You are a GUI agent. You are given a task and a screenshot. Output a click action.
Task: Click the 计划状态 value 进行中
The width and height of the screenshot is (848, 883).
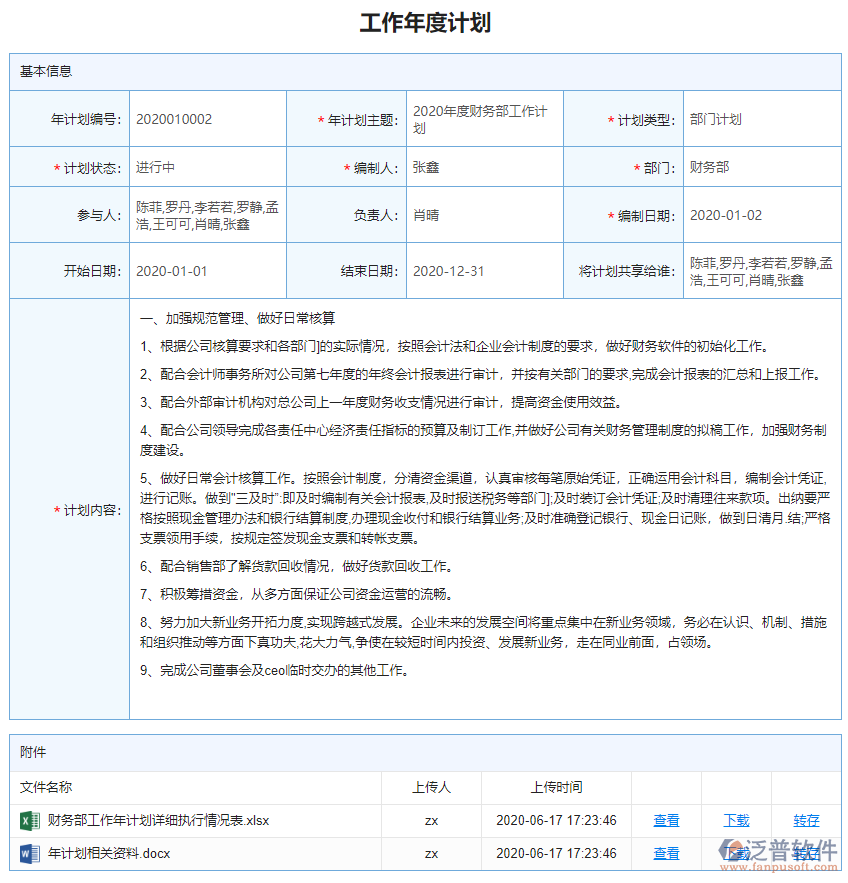tap(155, 168)
